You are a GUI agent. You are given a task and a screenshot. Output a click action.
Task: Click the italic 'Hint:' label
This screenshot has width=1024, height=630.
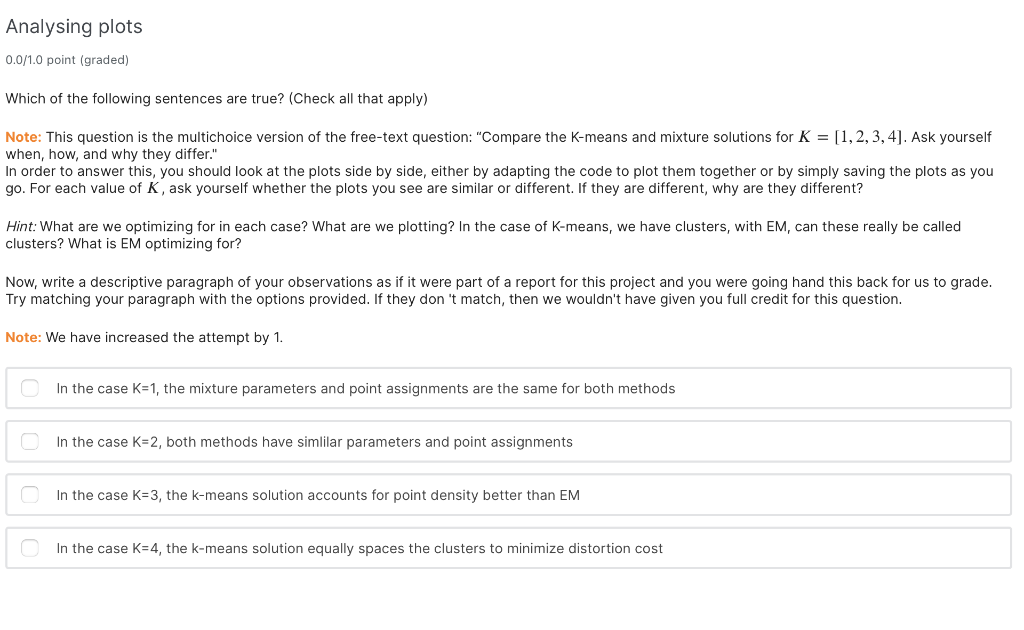pos(21,227)
